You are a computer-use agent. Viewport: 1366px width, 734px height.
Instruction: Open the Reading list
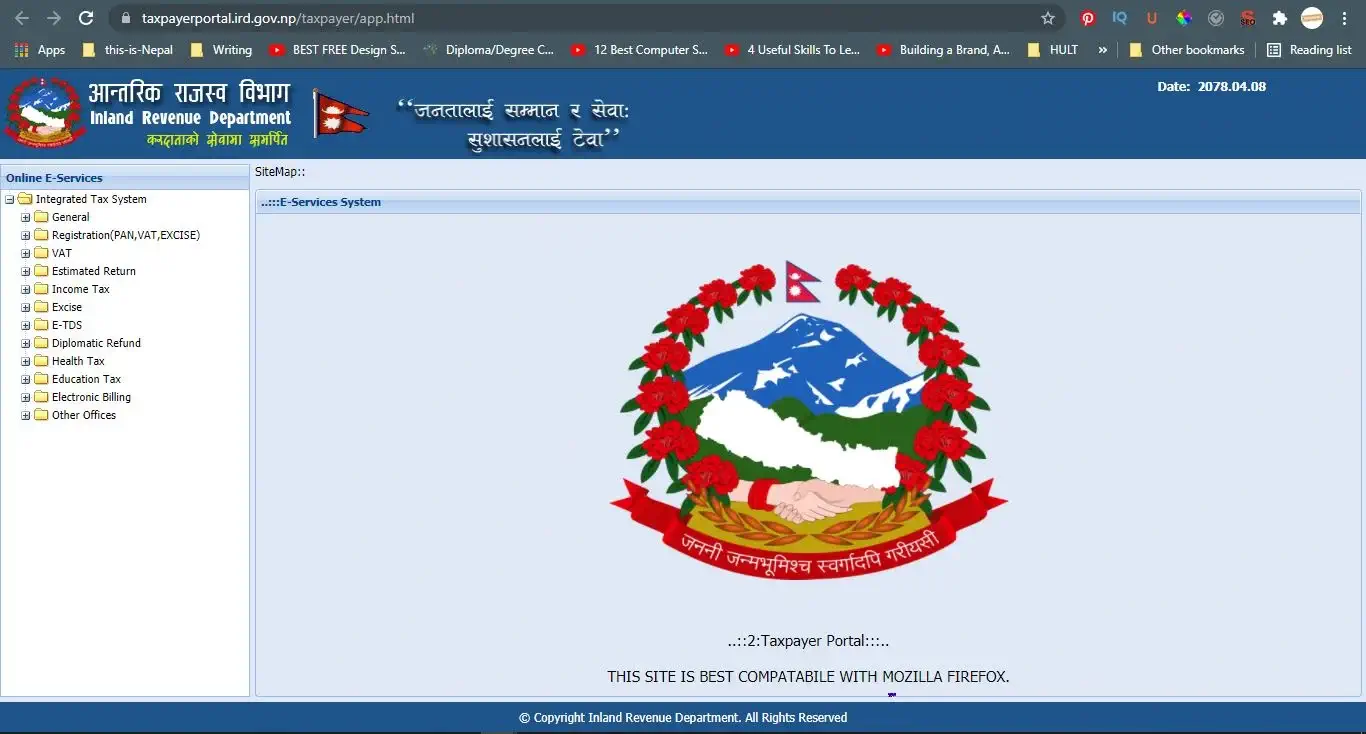point(1309,50)
